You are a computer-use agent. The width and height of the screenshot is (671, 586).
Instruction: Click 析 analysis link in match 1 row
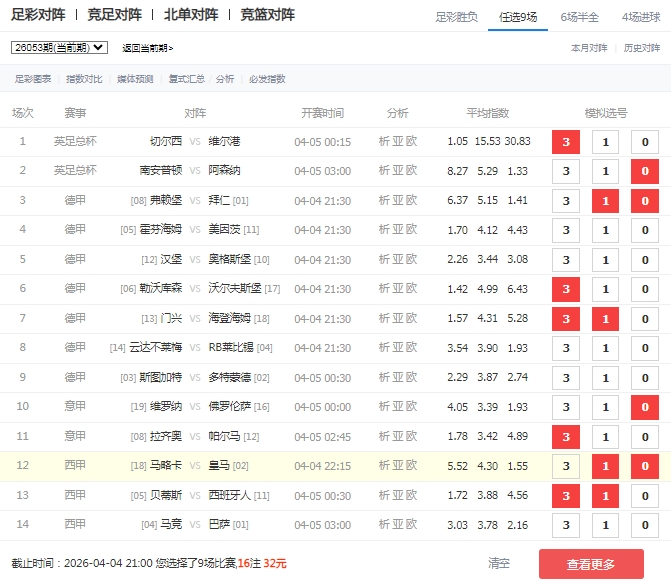point(385,142)
